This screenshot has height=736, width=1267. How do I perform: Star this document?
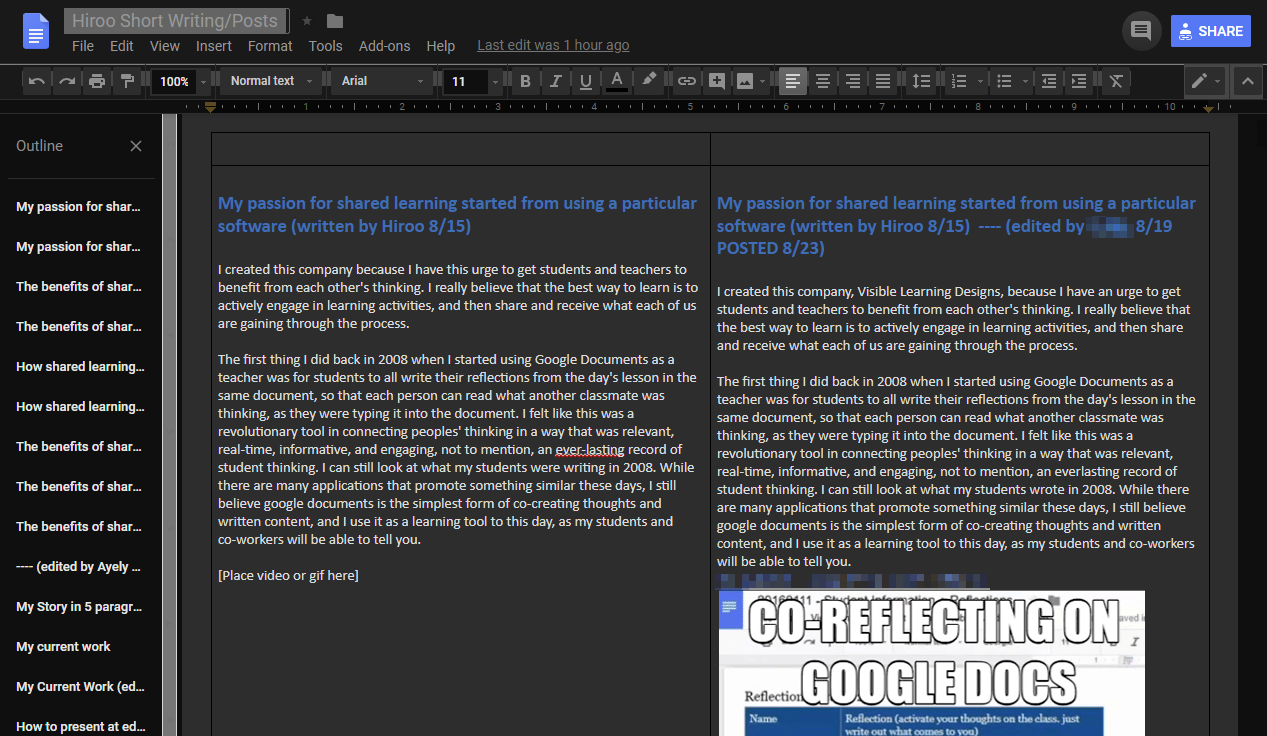click(x=307, y=21)
